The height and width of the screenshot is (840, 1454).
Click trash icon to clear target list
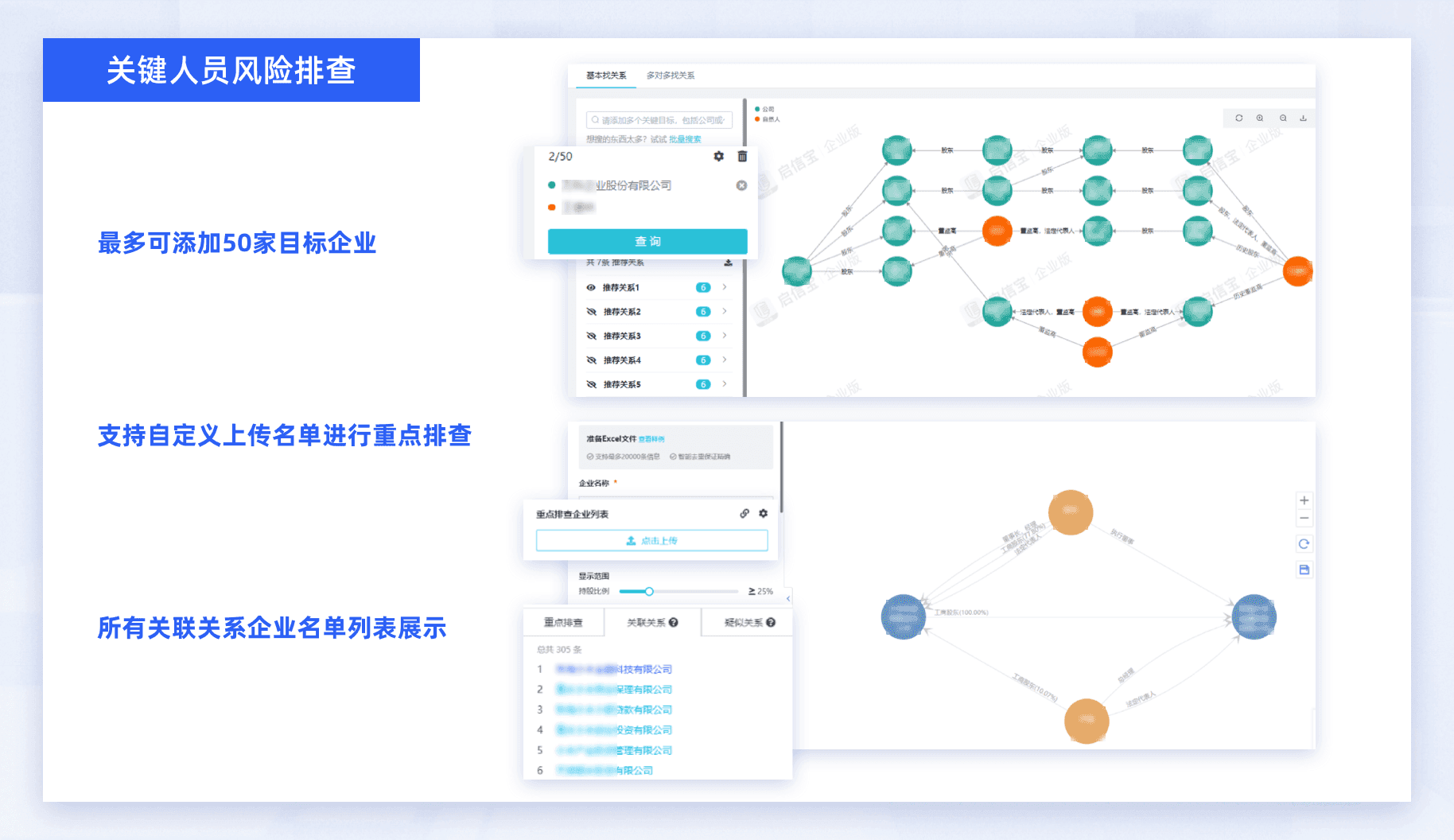click(742, 157)
